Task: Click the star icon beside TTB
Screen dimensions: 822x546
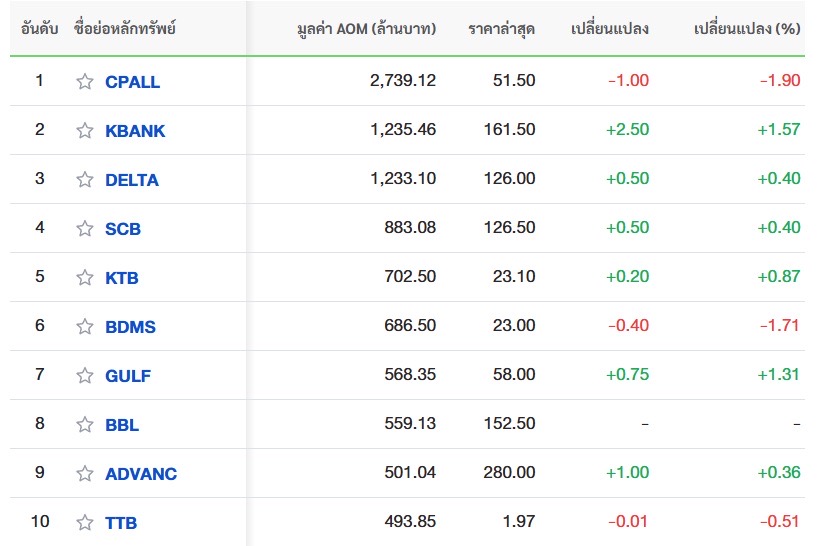Action: 84,522
